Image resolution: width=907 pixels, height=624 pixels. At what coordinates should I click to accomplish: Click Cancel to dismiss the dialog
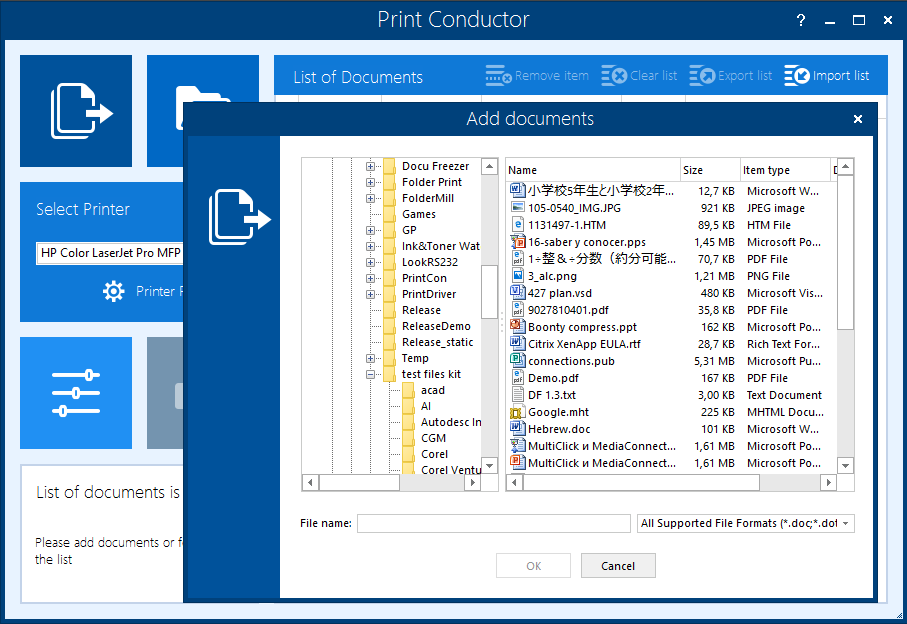[x=618, y=565]
